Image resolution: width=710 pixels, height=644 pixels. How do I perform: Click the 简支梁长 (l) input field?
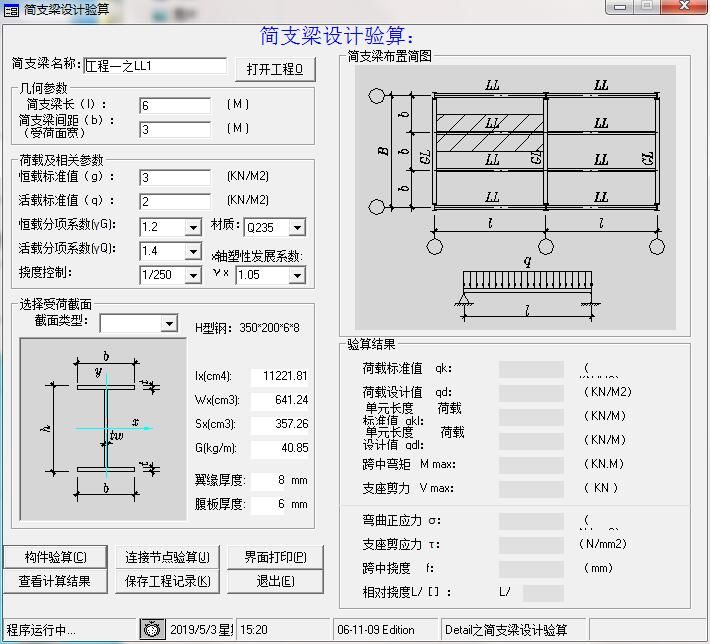[175, 106]
